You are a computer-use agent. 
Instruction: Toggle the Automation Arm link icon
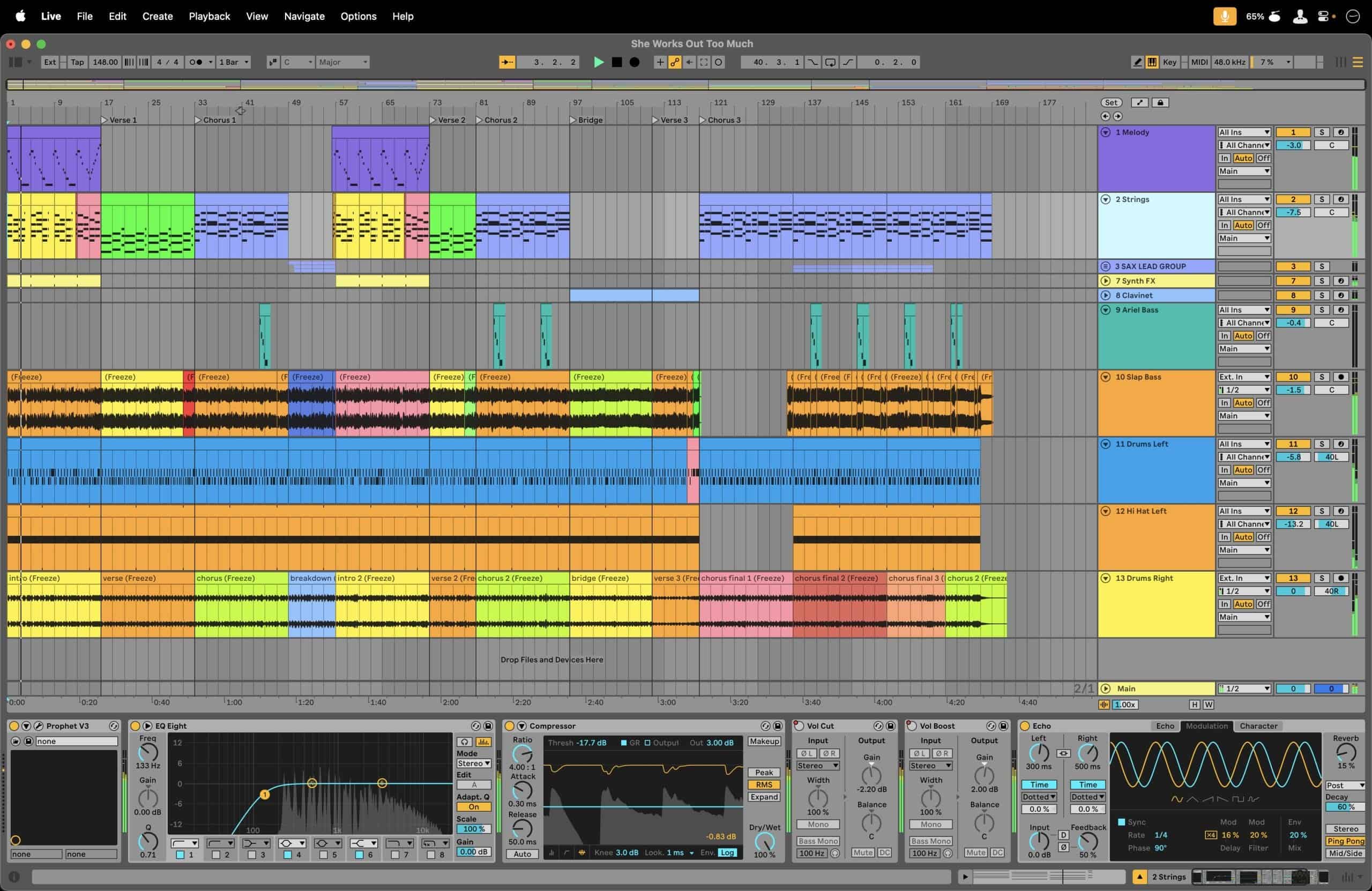pos(674,62)
